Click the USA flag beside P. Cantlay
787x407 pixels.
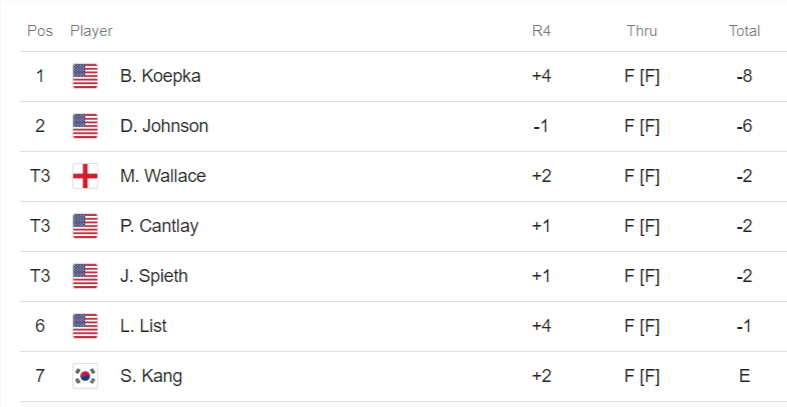(85, 226)
